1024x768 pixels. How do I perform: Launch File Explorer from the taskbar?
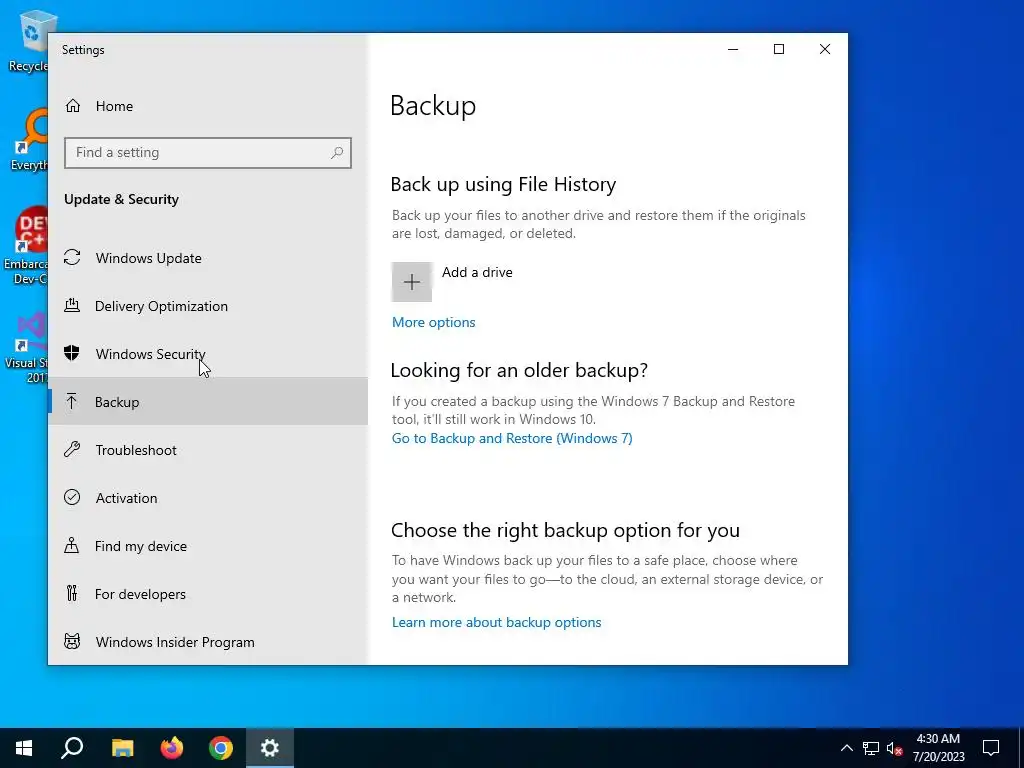[122, 748]
